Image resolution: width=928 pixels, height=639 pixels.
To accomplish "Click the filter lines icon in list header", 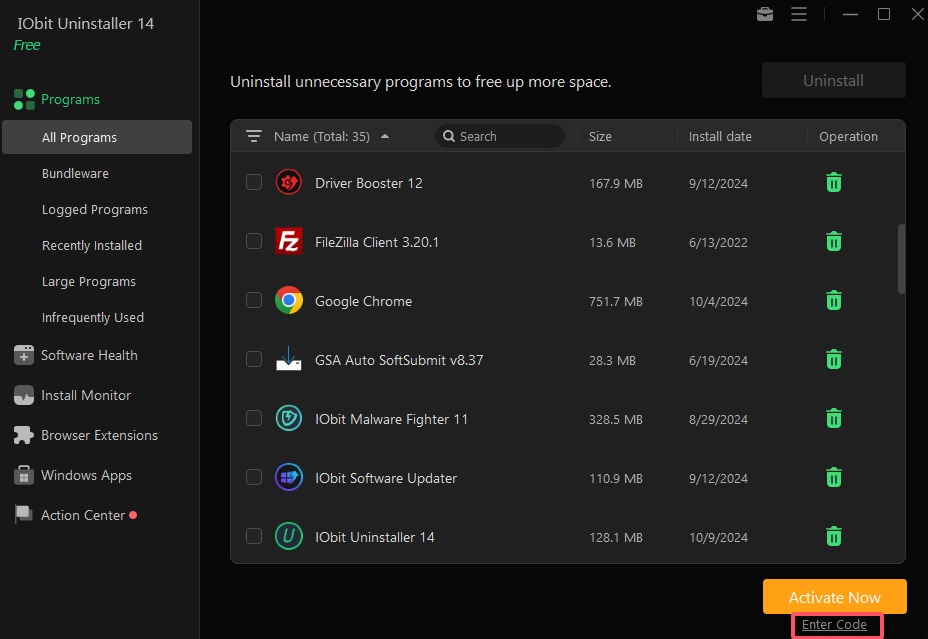I will tap(254, 137).
